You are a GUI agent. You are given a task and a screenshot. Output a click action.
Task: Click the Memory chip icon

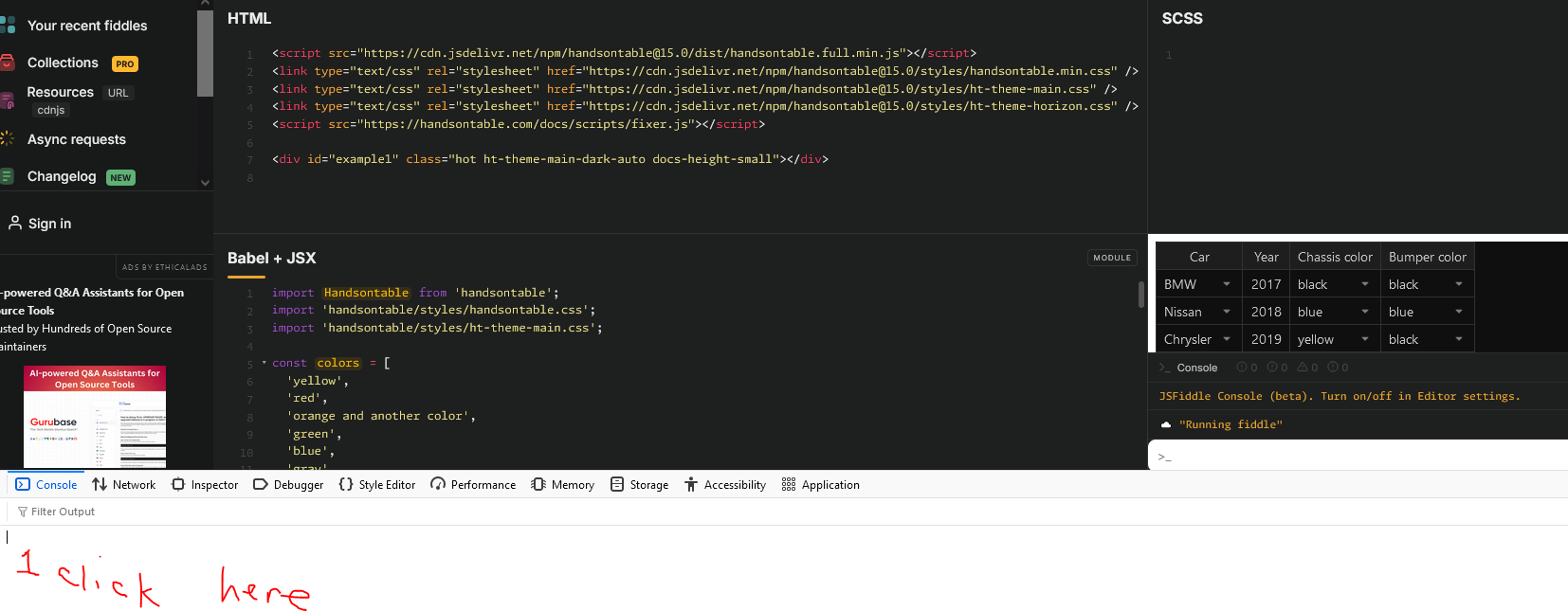point(538,484)
